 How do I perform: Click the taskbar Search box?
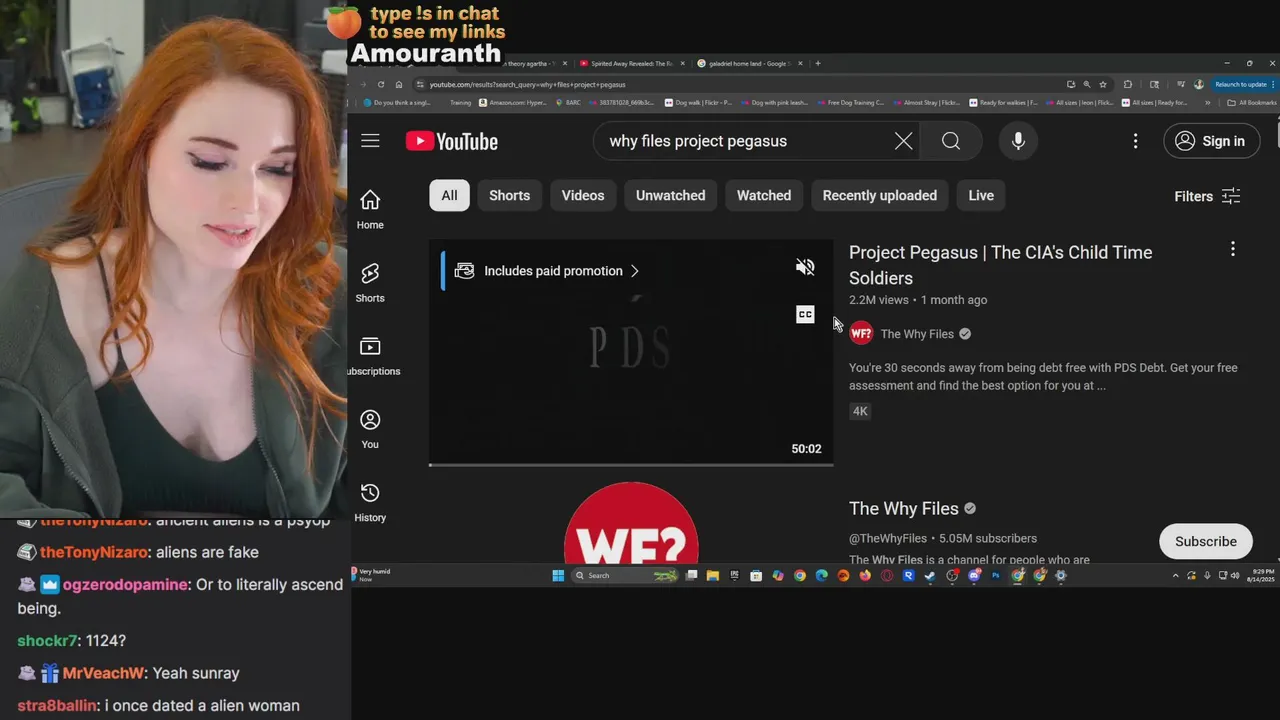(623, 575)
